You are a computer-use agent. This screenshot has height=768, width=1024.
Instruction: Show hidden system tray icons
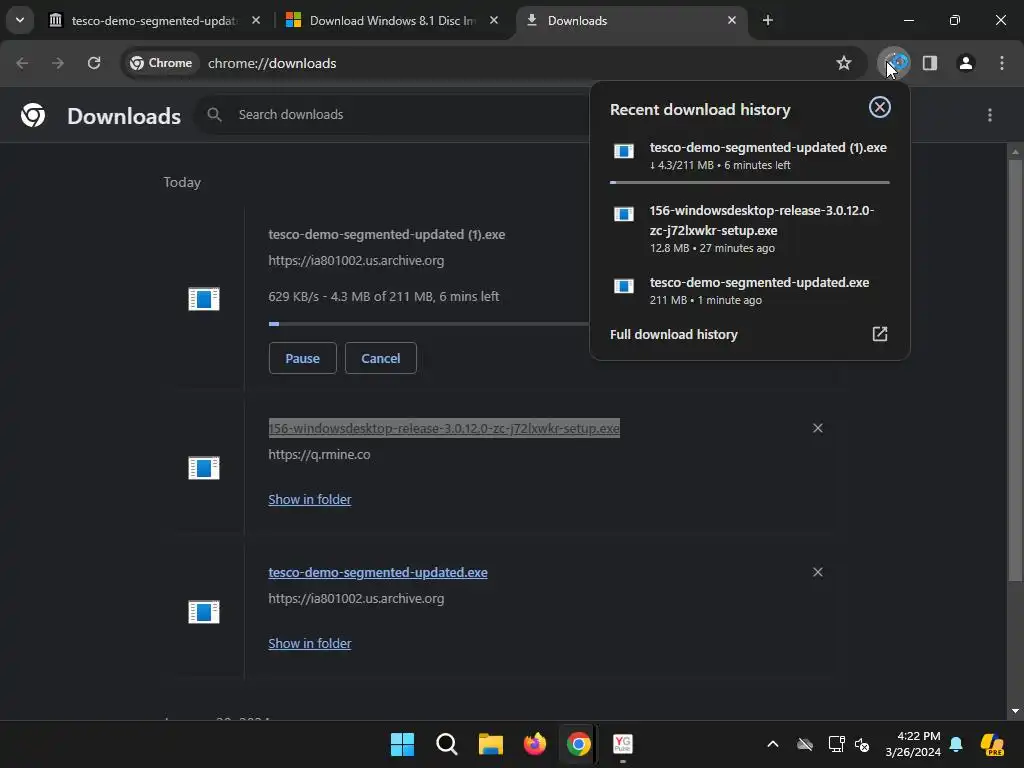[773, 744]
